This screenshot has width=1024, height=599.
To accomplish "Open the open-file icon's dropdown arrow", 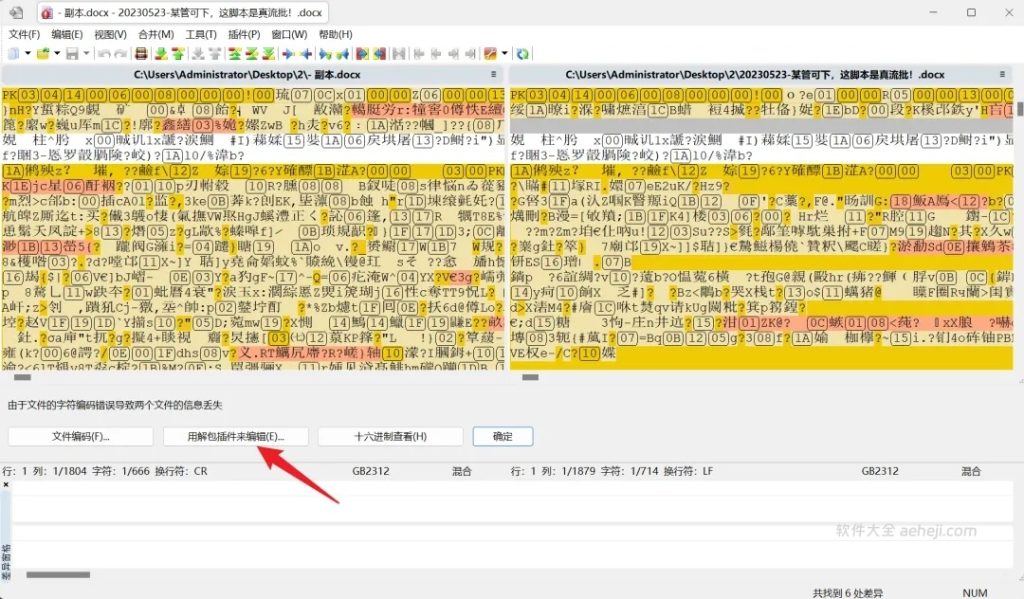I will click(x=57, y=51).
